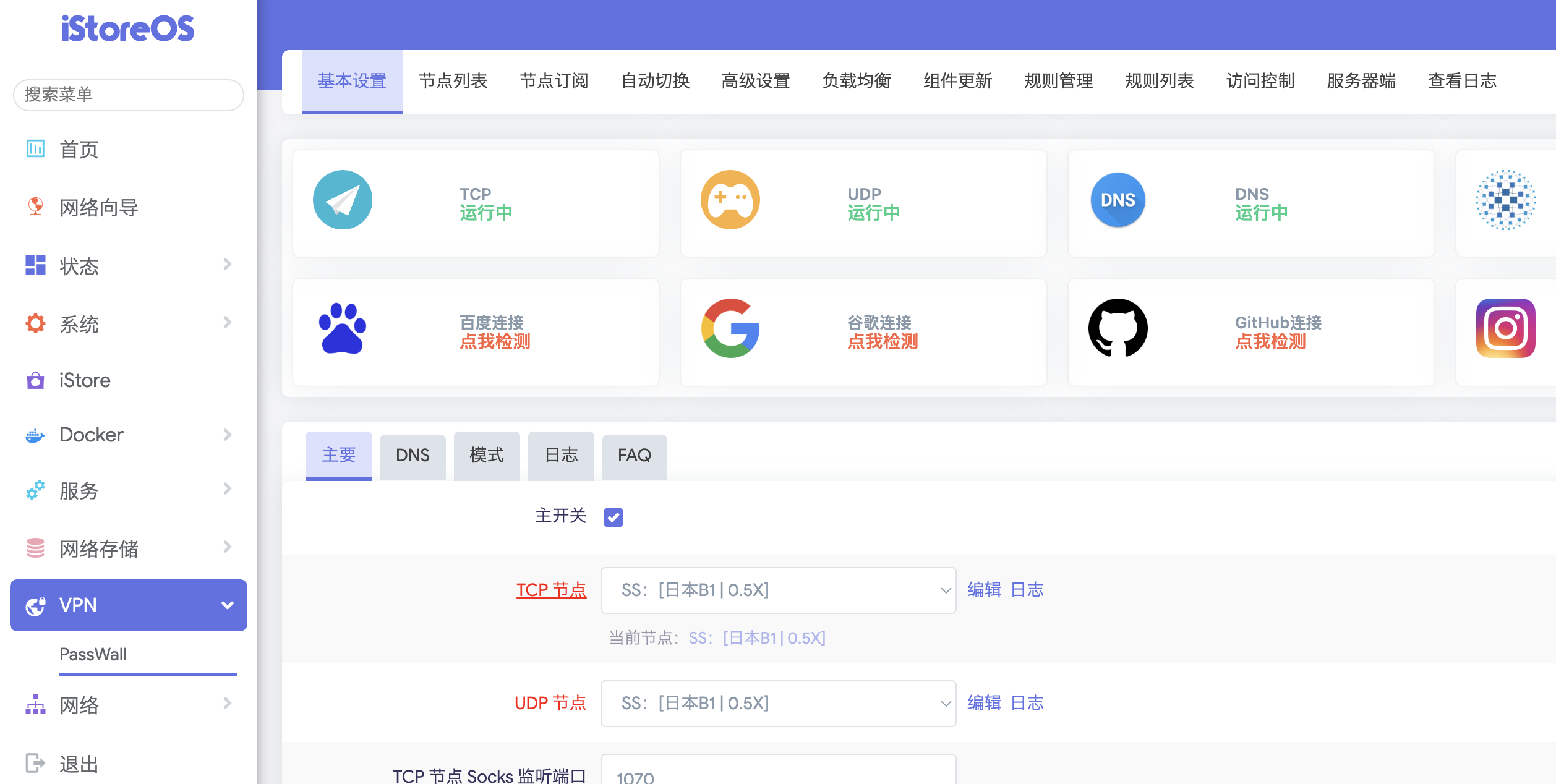Image resolution: width=1556 pixels, height=784 pixels.
Task: Open the 查看日志 tab
Action: coord(1462,81)
